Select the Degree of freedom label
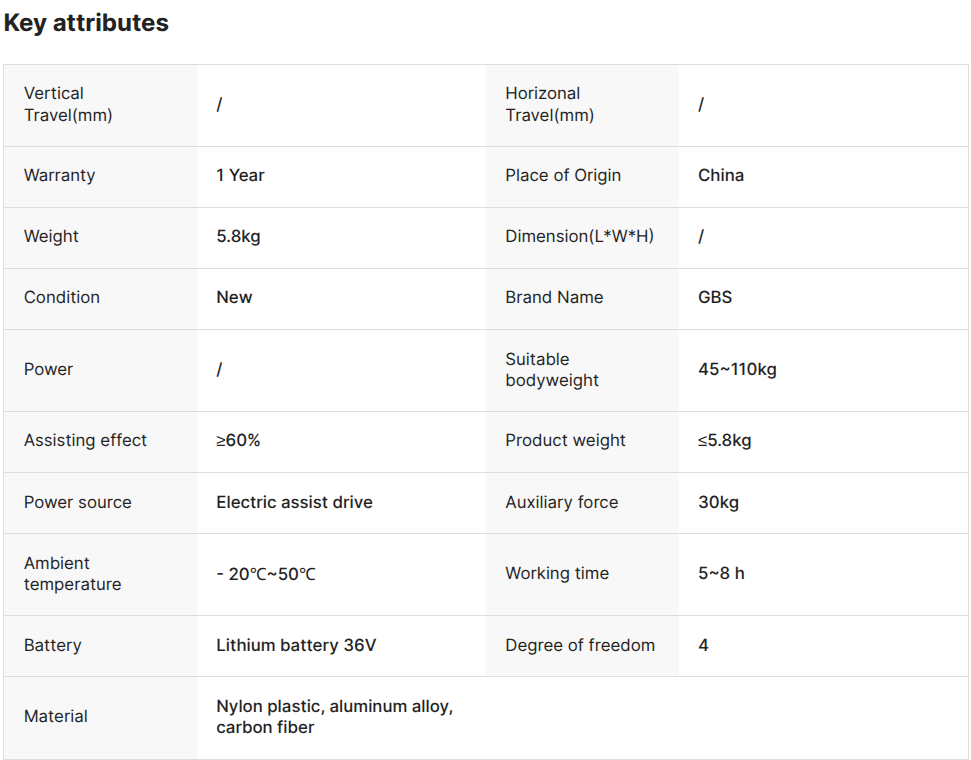The image size is (971, 760). pos(580,645)
